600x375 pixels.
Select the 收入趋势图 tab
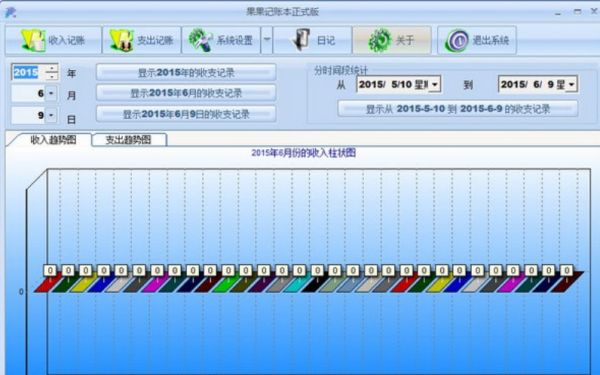[53, 140]
